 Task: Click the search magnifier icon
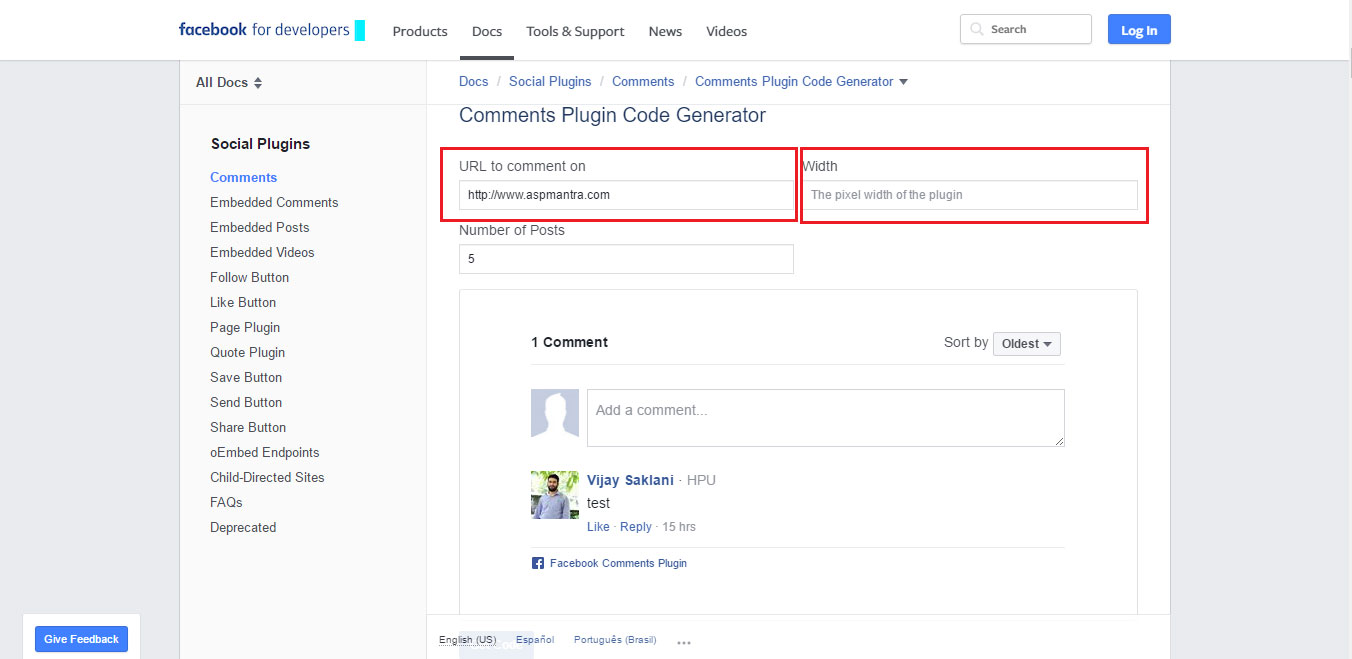pyautogui.click(x=976, y=29)
